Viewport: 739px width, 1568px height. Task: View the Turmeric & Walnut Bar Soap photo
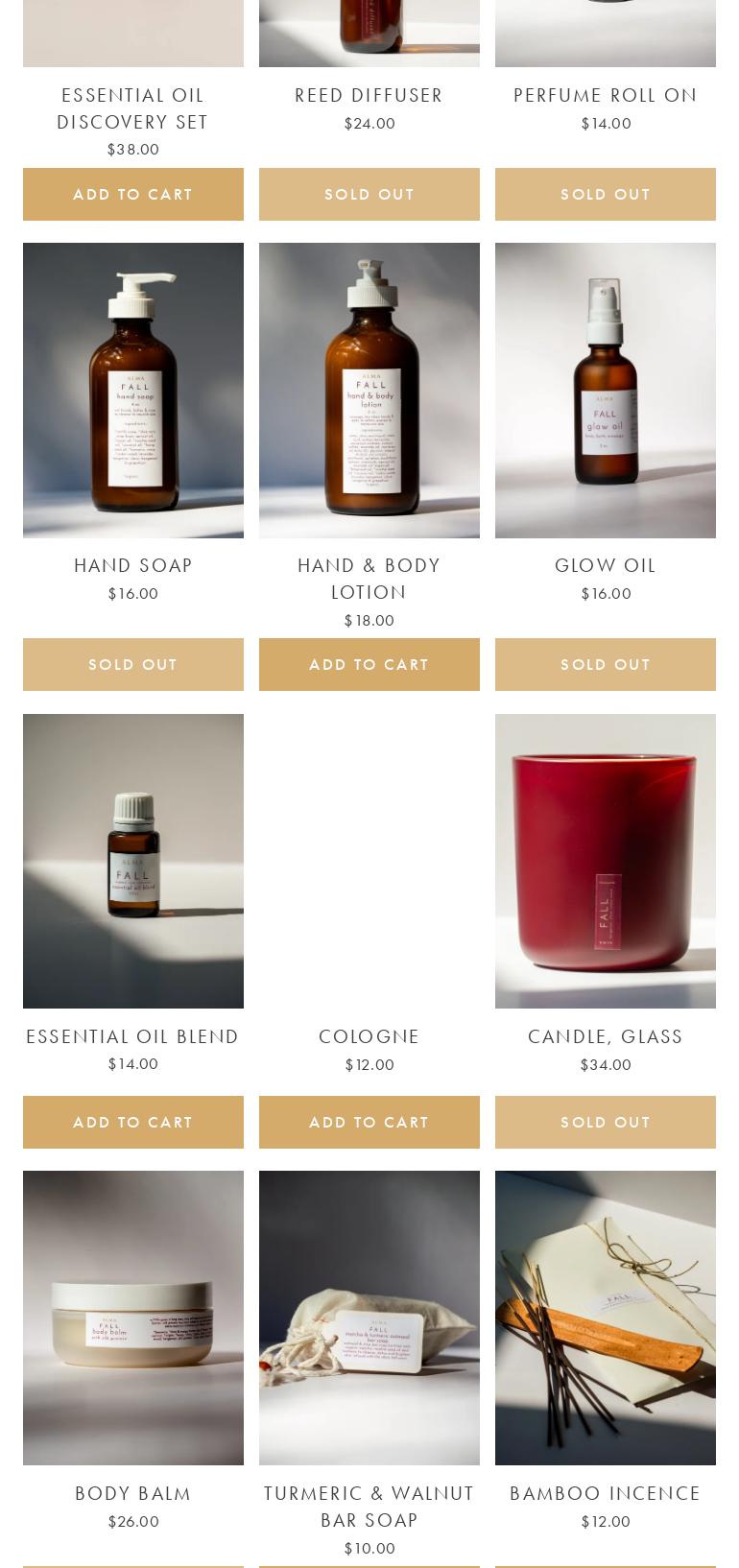pyautogui.click(x=369, y=1318)
